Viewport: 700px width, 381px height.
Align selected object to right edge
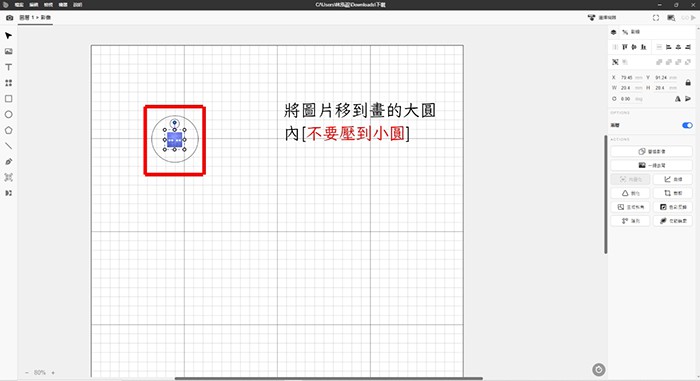pyautogui.click(x=688, y=47)
